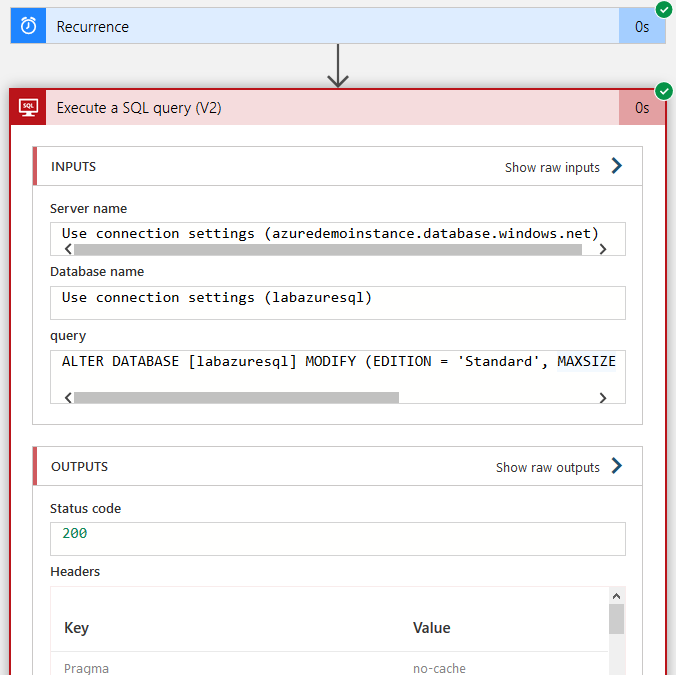Click the Status code 200 value

75,534
